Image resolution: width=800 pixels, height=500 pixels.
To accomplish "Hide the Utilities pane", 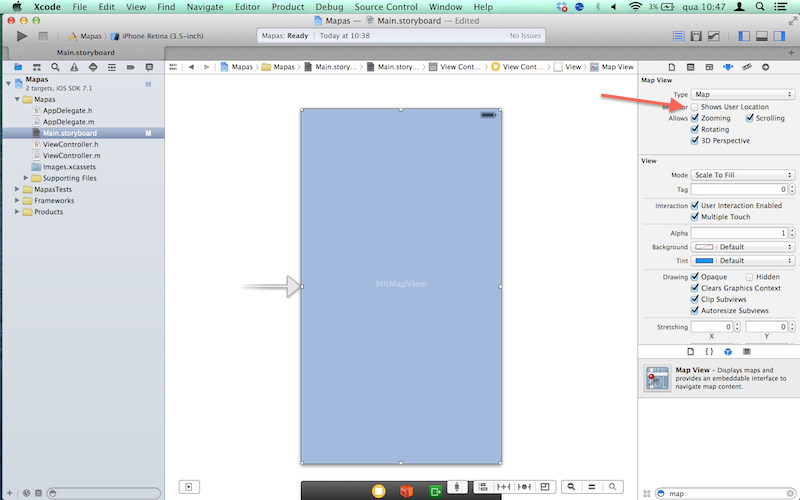I will [779, 36].
